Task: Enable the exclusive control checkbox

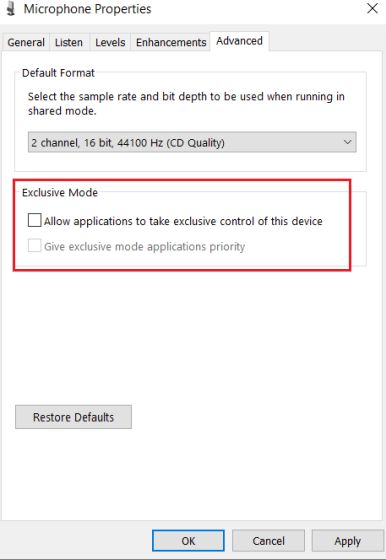Action: 35,220
